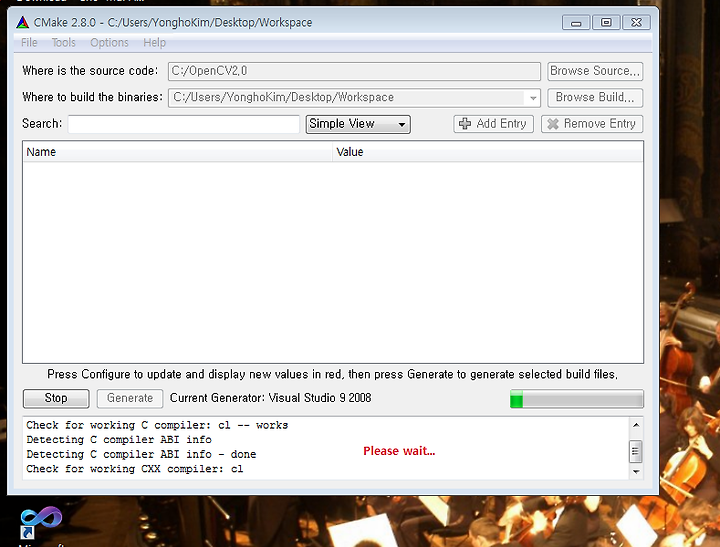
Task: Click the CMake triangle logo in title bar
Action: [x=22, y=22]
